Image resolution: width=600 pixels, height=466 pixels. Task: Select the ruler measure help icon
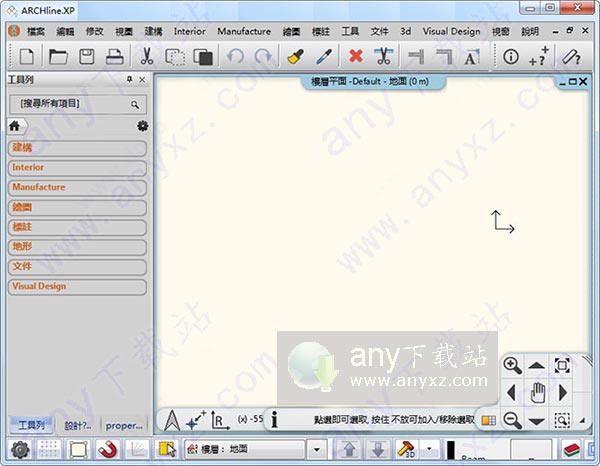click(571, 57)
